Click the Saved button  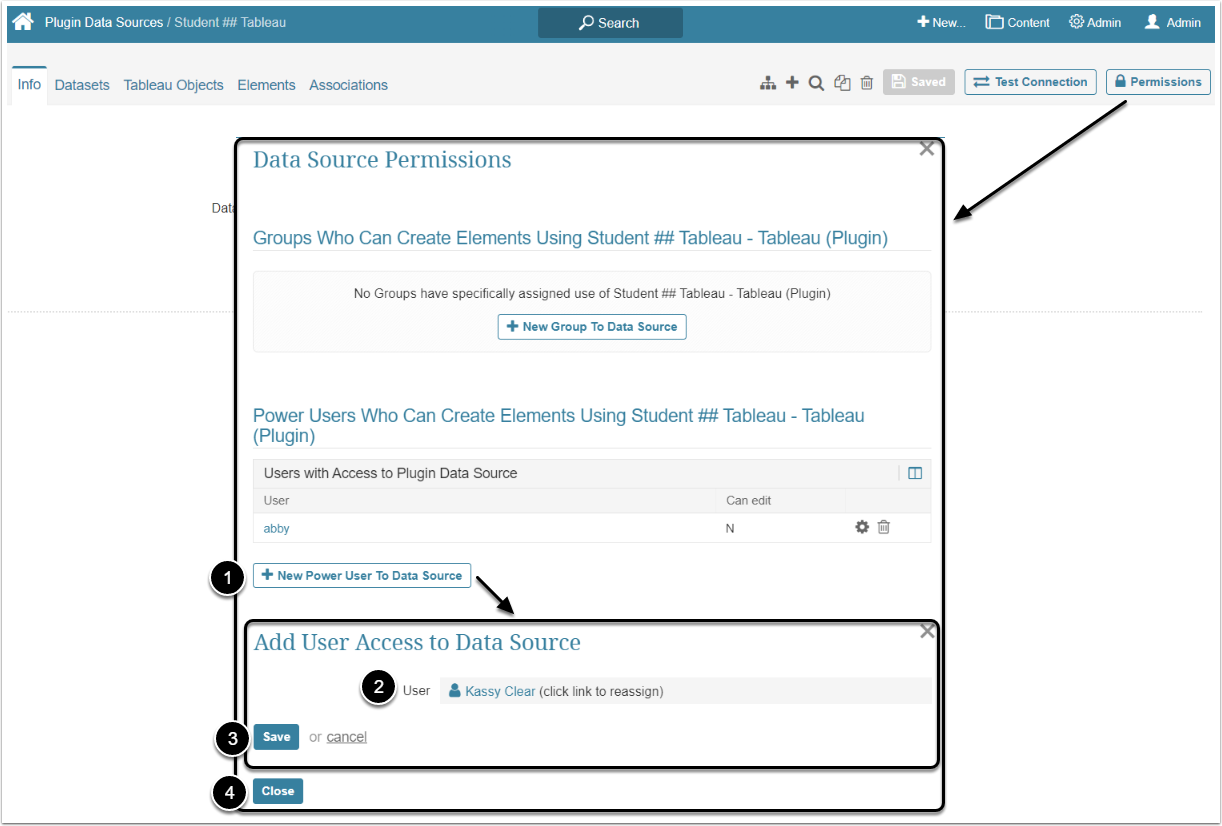coord(919,82)
